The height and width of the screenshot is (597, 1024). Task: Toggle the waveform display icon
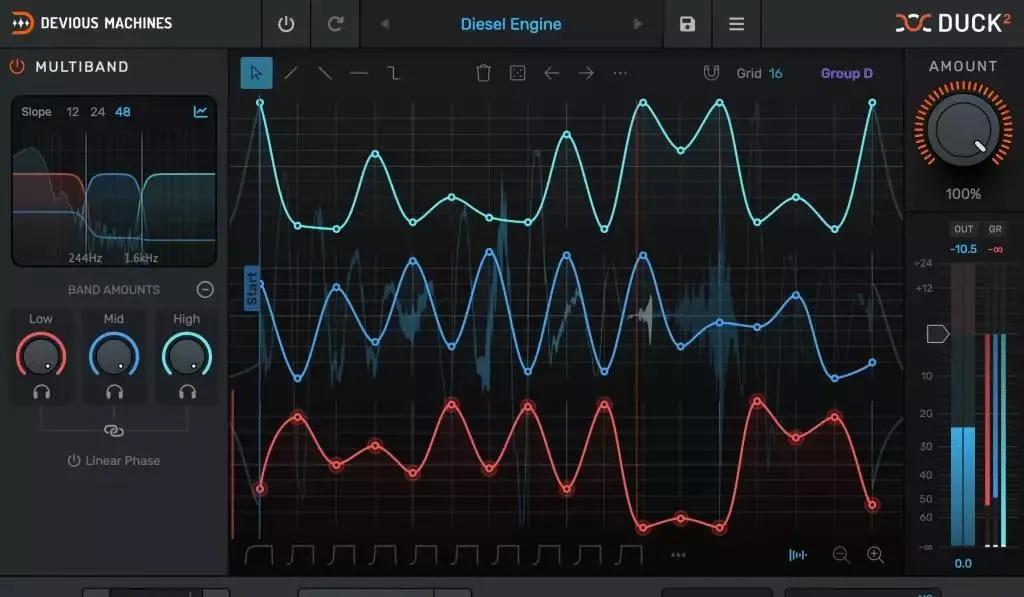pos(798,555)
